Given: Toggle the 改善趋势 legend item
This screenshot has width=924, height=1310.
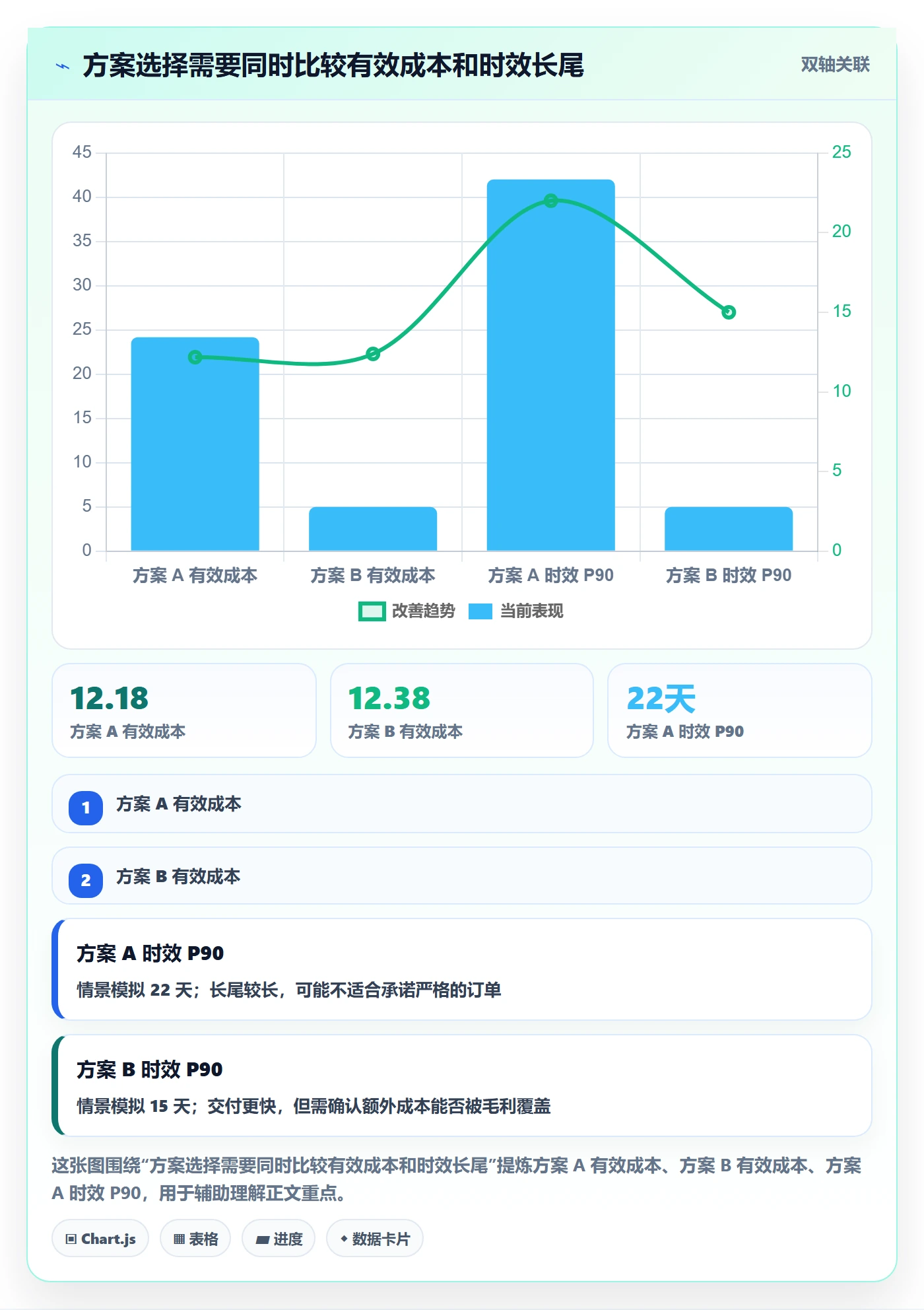Looking at the screenshot, I should point(407,611).
